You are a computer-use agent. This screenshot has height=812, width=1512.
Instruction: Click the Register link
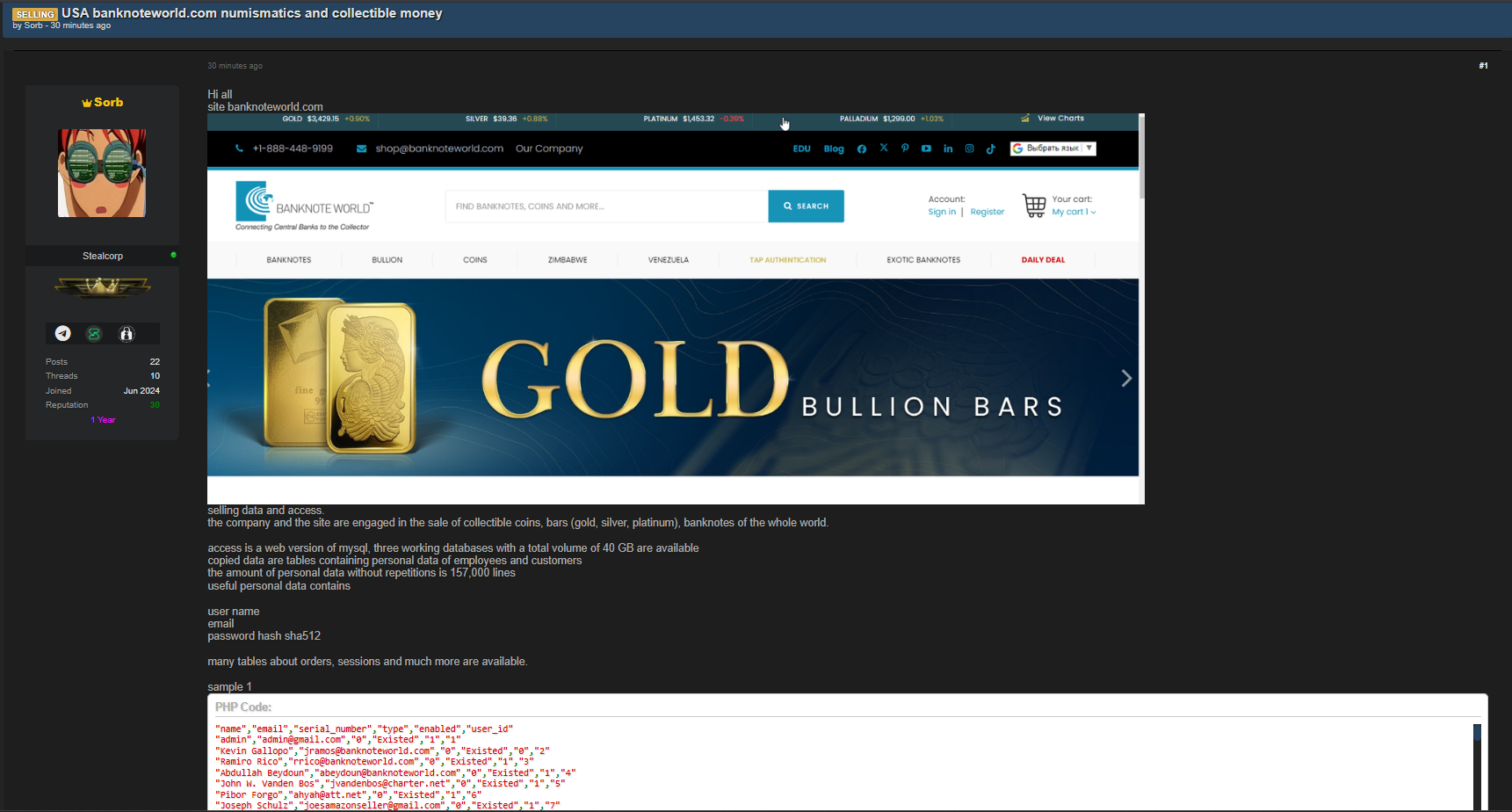pos(987,212)
